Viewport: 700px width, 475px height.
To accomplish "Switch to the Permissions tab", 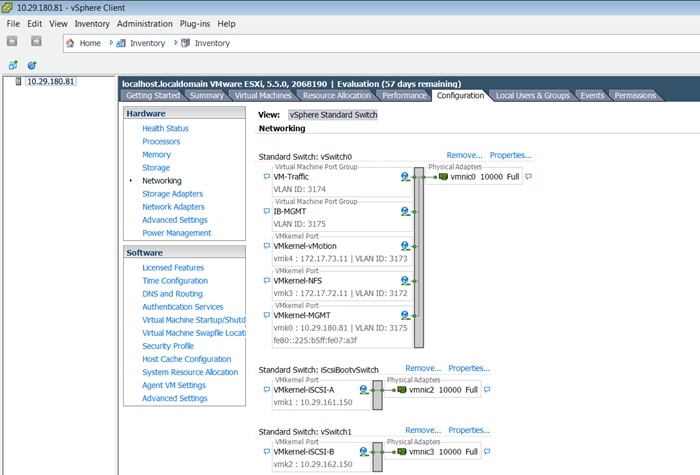I will pyautogui.click(x=635, y=96).
